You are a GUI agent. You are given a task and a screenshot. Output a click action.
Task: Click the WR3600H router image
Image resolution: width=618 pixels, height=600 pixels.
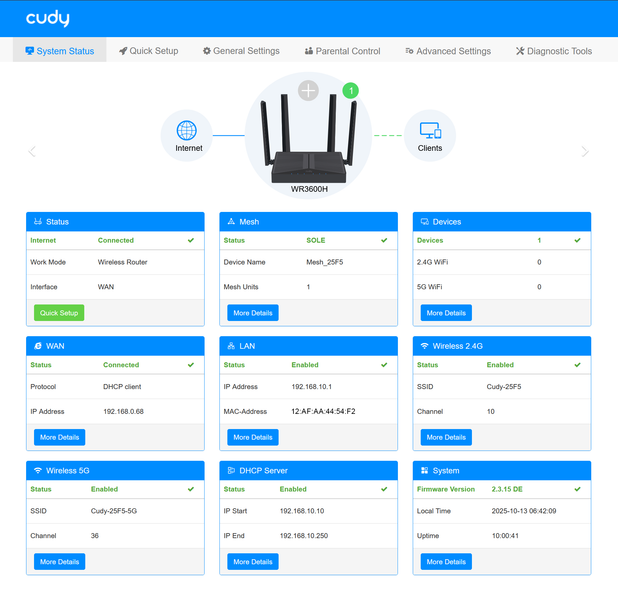(309, 138)
